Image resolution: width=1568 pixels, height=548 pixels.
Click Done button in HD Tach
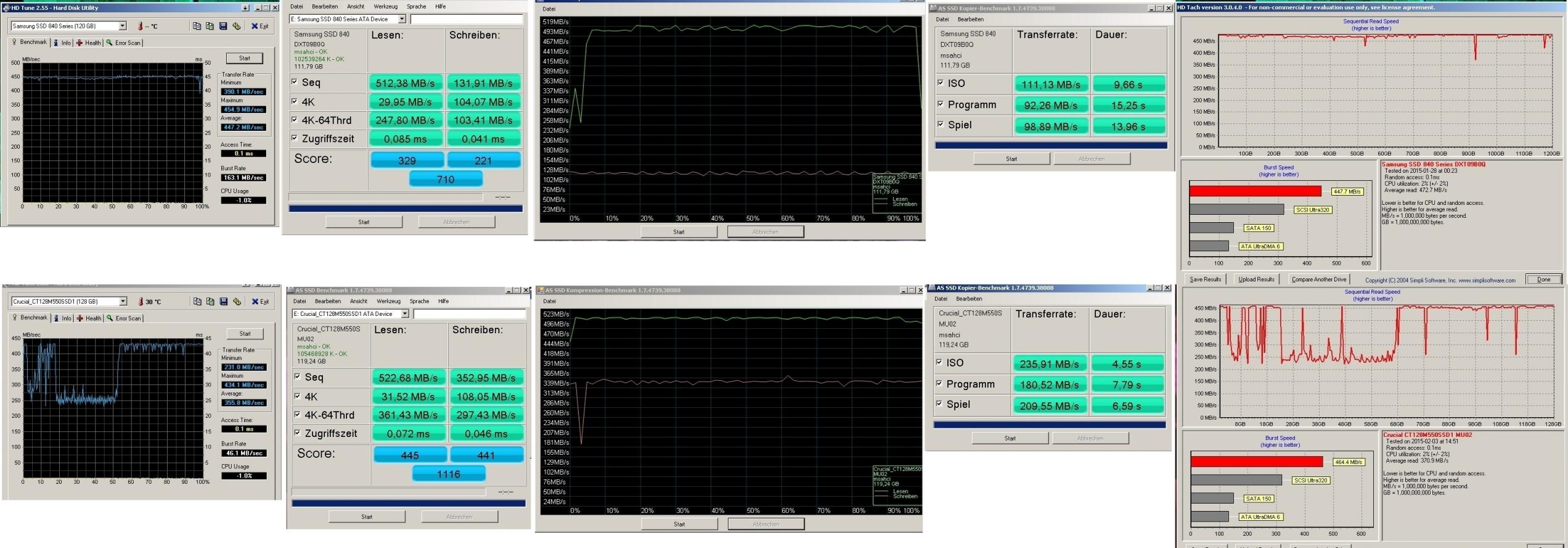coord(1544,280)
